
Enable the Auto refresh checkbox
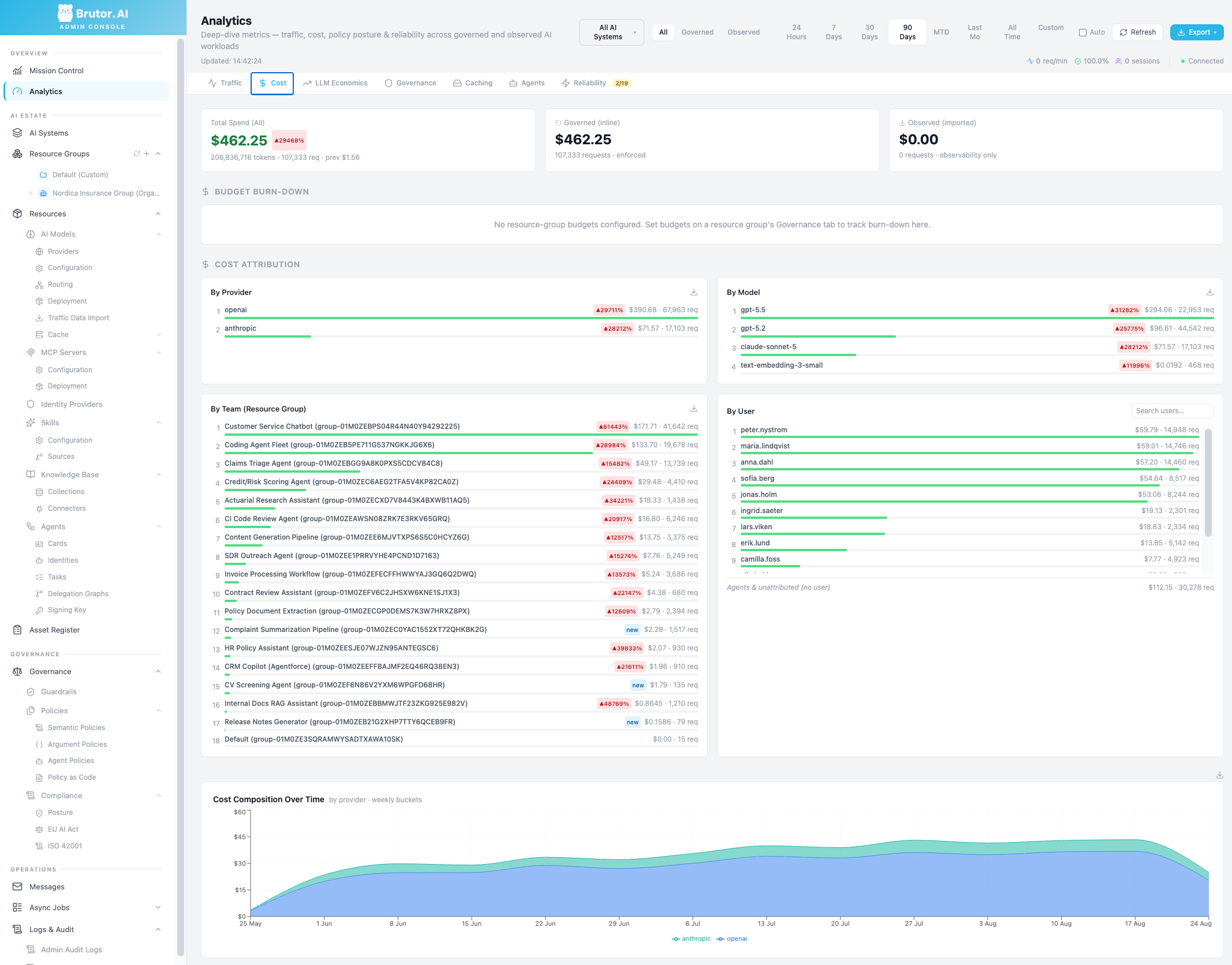(1082, 32)
